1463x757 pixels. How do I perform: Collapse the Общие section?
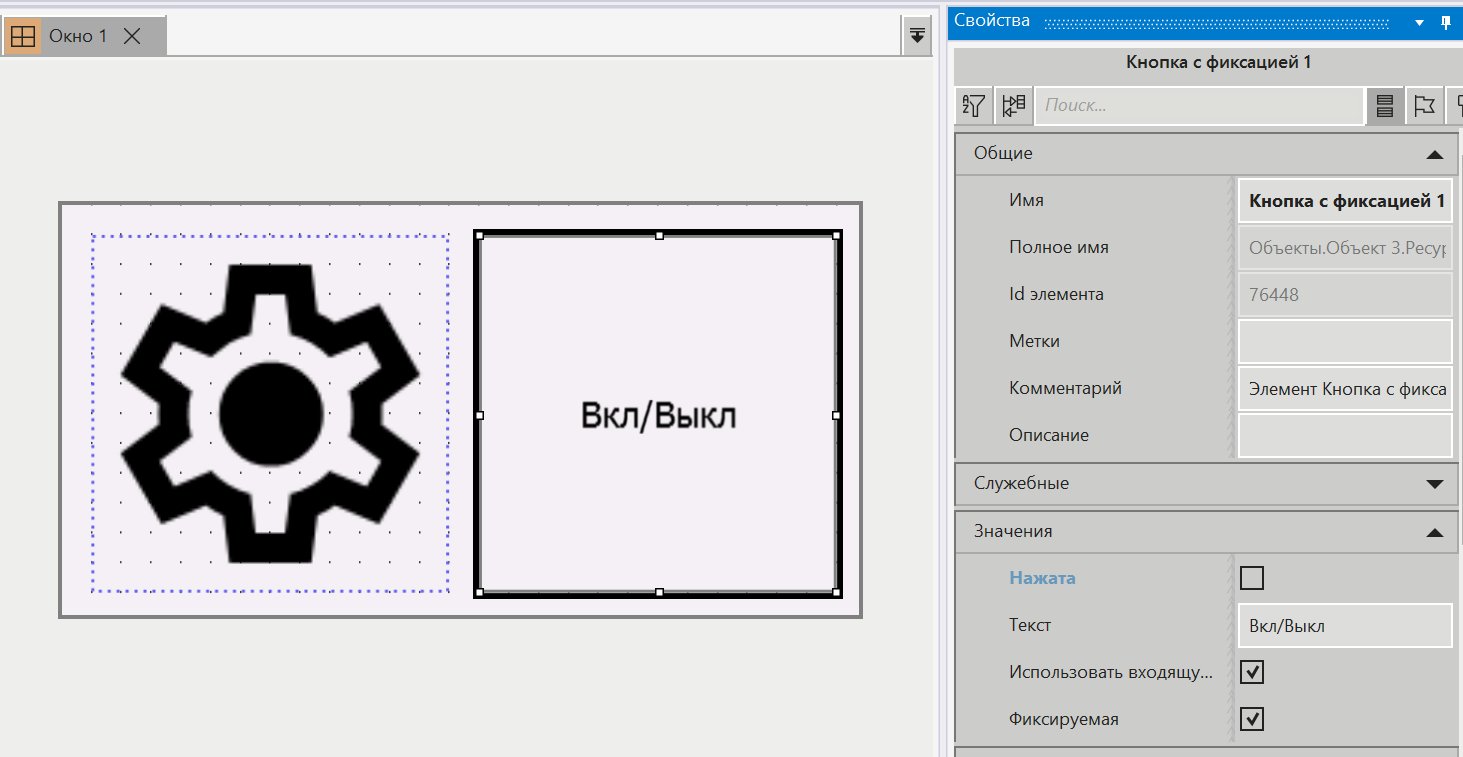1434,154
